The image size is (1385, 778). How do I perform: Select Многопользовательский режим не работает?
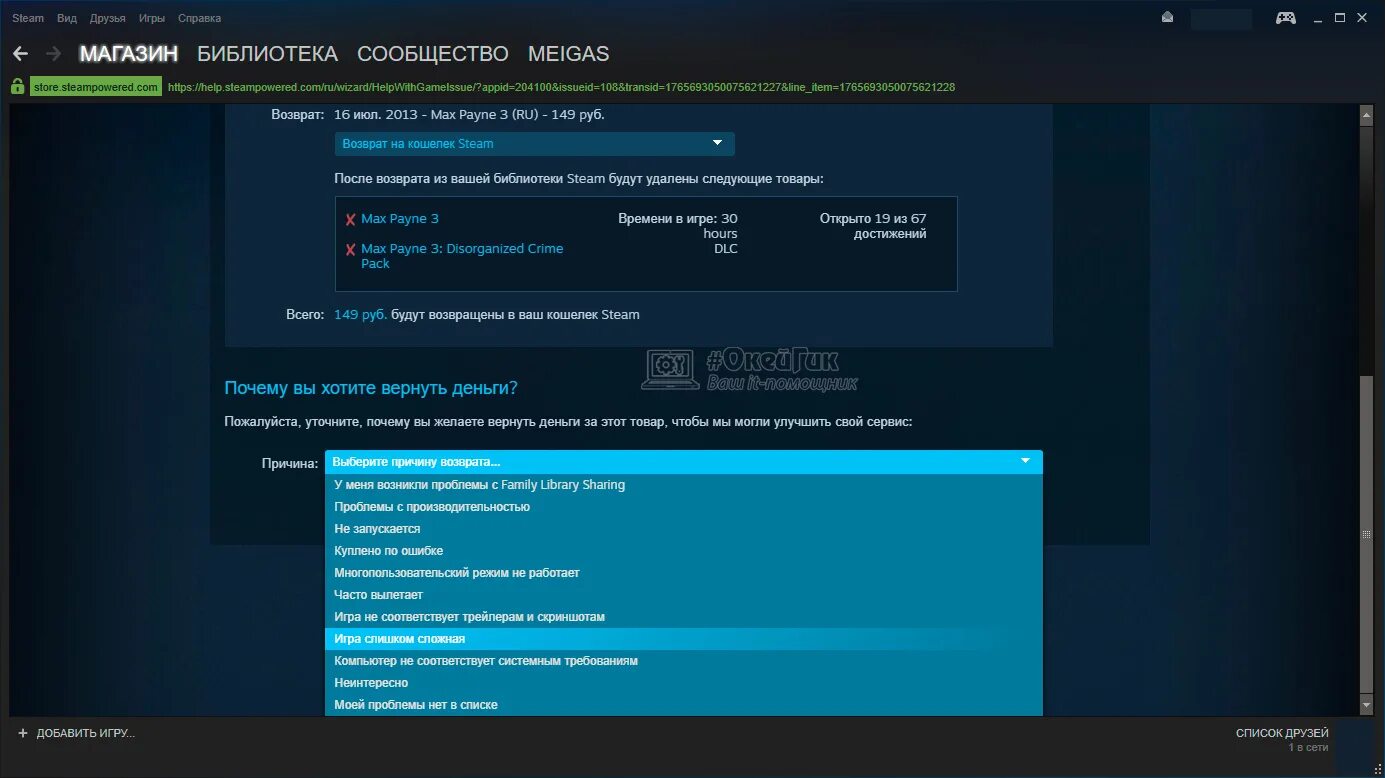click(x=683, y=573)
